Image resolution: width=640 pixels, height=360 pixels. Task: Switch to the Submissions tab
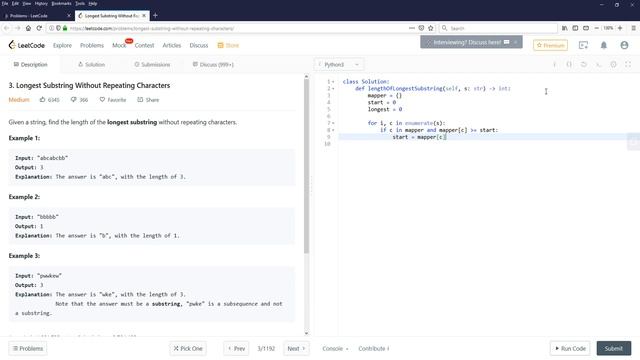152,64
